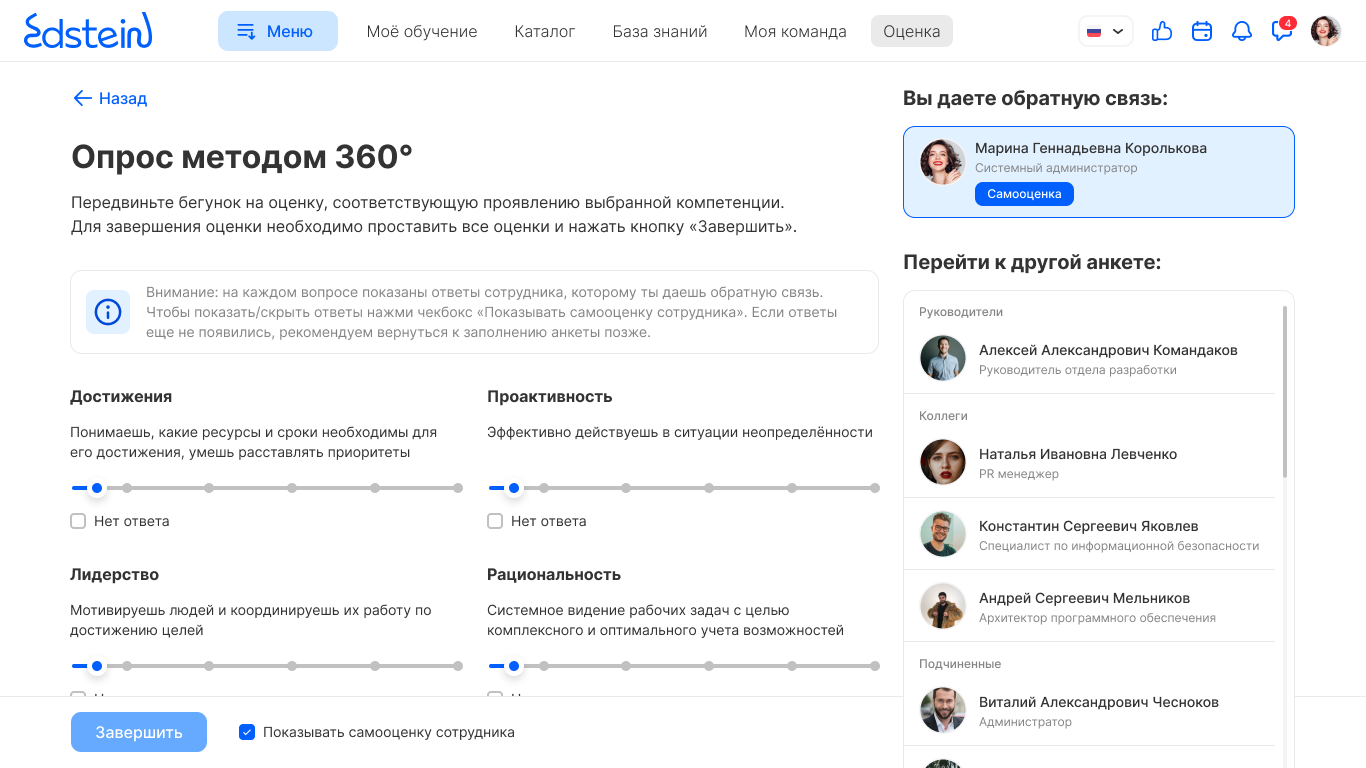Click the Edstein logo
The image size is (1366, 768).
point(88,31)
